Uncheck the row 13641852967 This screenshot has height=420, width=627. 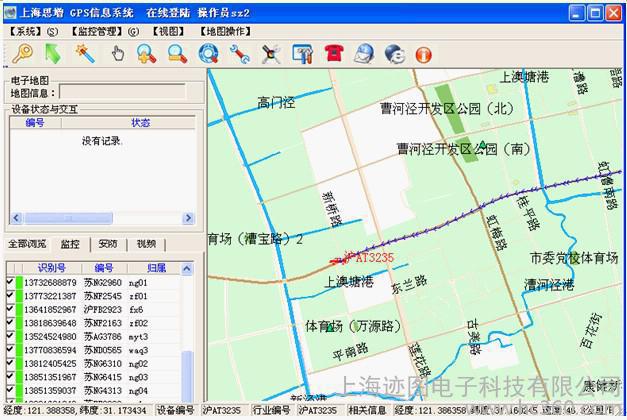pos(10,309)
